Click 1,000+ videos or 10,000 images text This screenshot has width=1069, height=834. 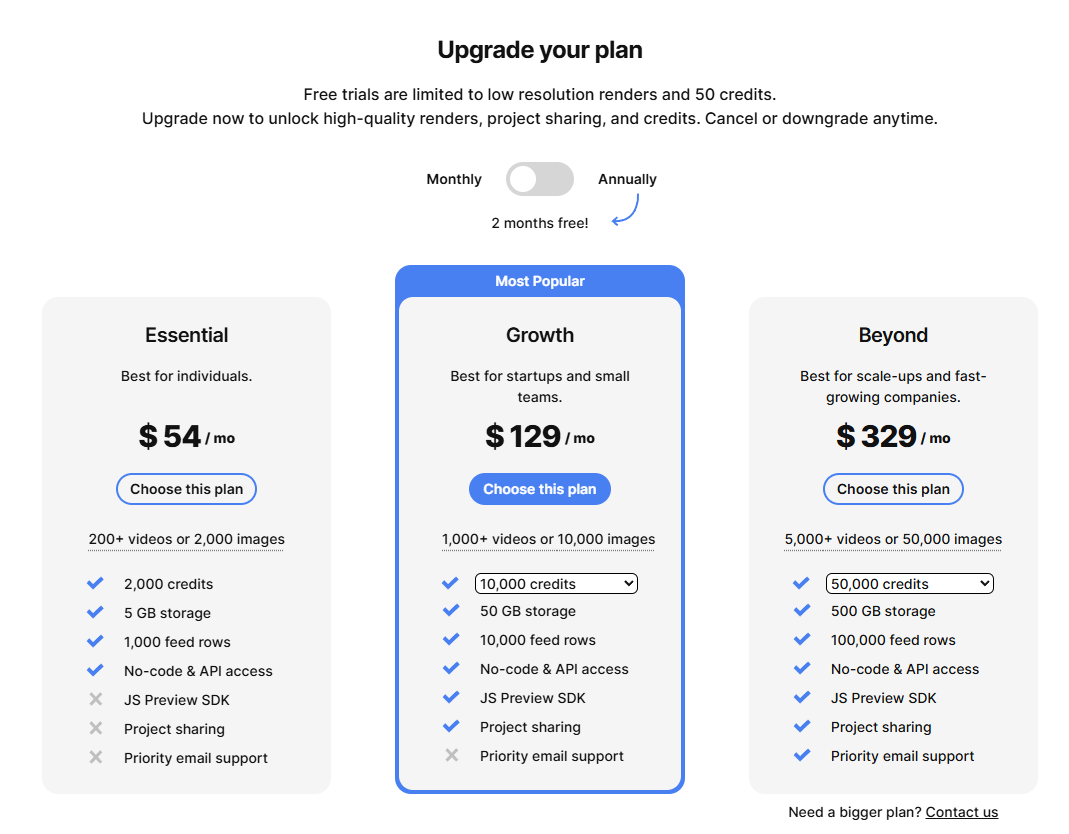[x=548, y=539]
